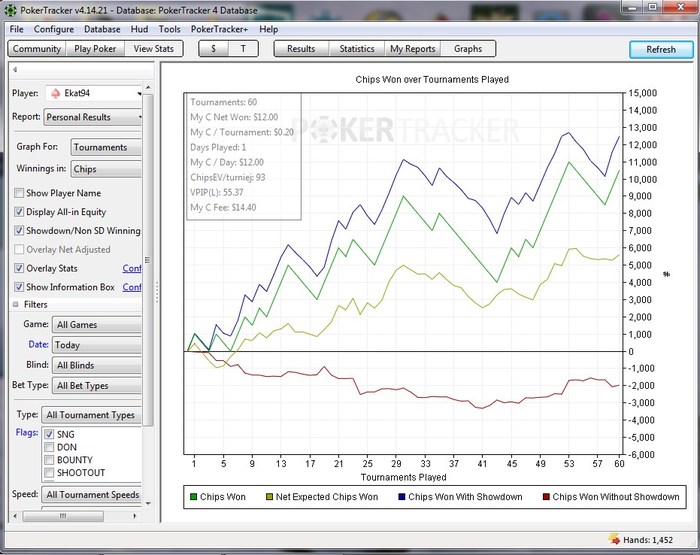Image resolution: width=700 pixels, height=555 pixels.
Task: Click the Flags label link
Action: click(x=27, y=432)
